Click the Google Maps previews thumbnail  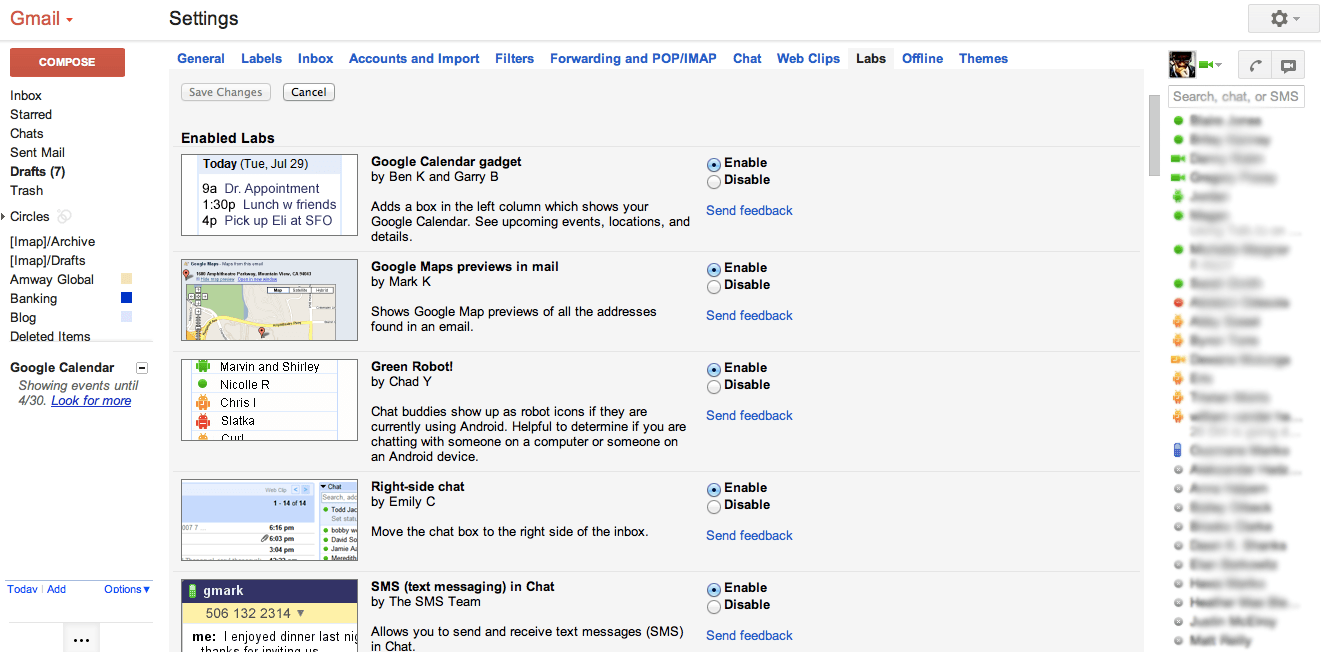pos(269,300)
